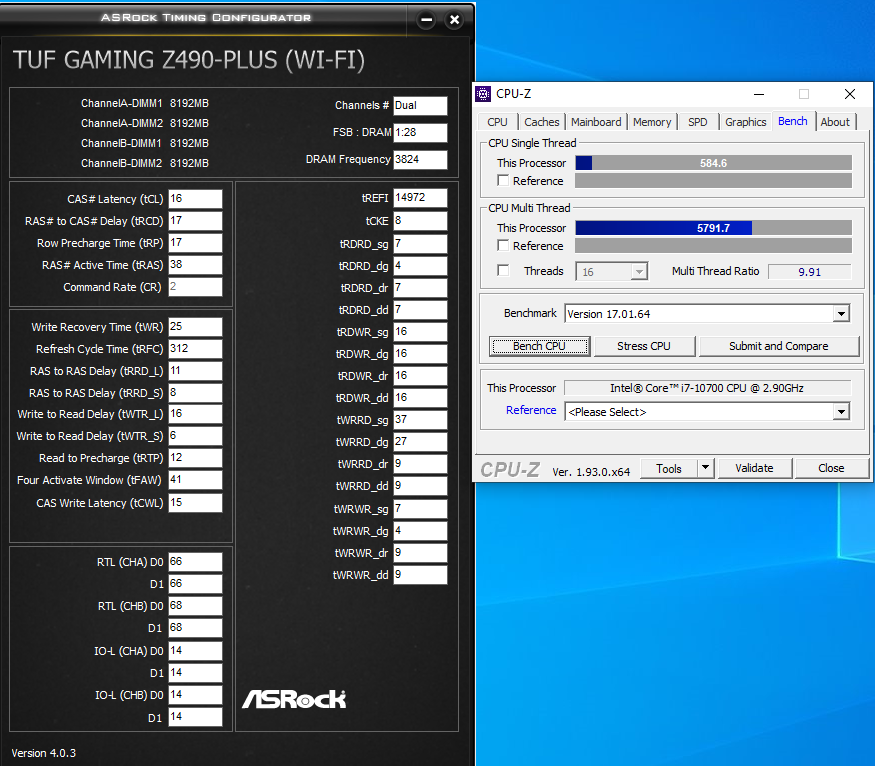The height and width of the screenshot is (766, 875).
Task: Click the Read to Precharge (tRTP) field
Action: tap(195, 457)
